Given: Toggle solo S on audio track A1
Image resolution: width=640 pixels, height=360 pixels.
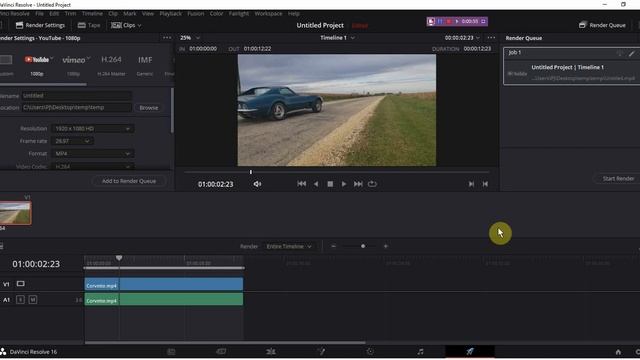Looking at the screenshot, I should point(20,300).
